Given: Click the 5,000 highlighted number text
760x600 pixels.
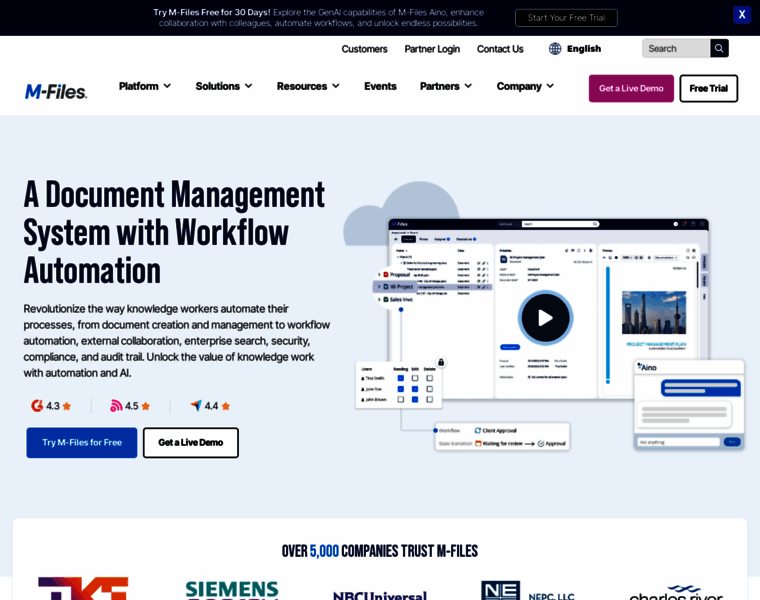Looking at the screenshot, I should click(x=324, y=551).
